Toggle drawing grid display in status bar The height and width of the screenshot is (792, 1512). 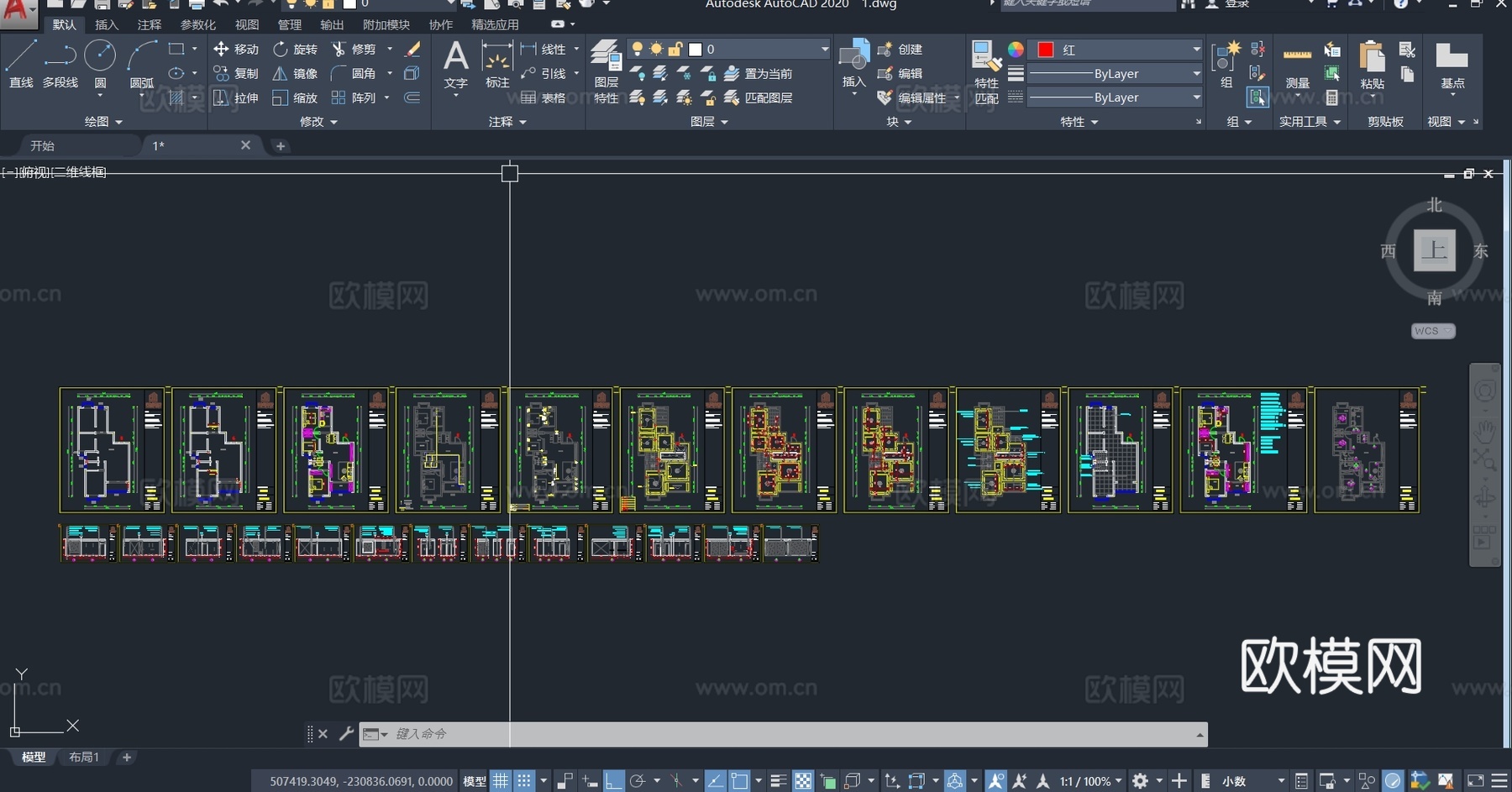pos(501,781)
